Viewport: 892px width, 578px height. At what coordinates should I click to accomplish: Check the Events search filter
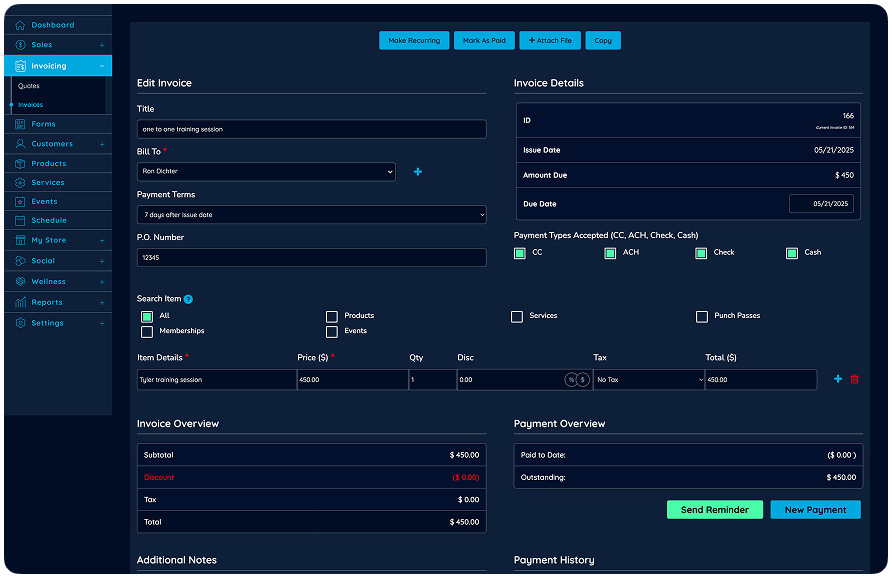(332, 332)
